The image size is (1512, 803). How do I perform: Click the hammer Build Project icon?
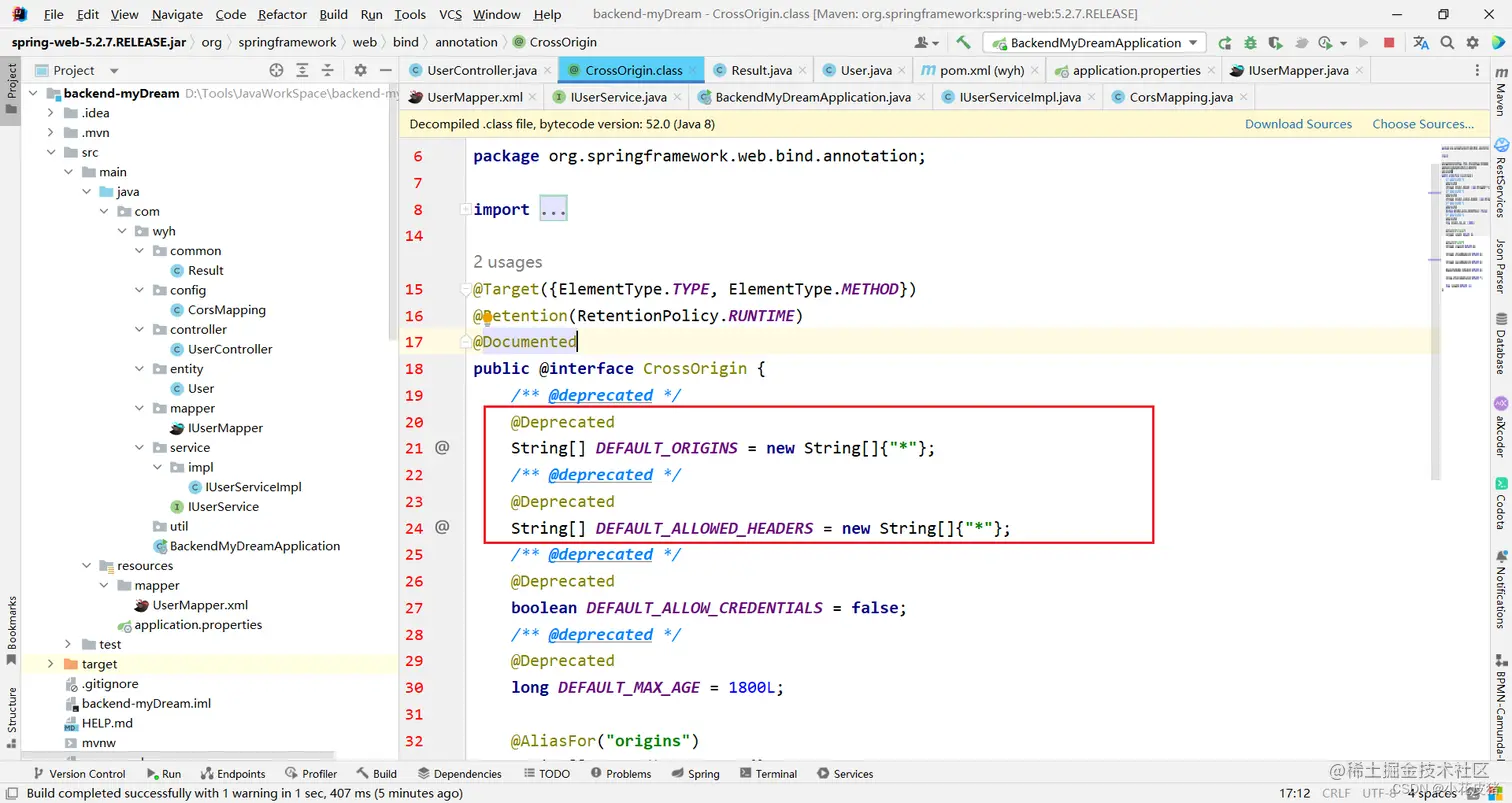click(x=963, y=42)
